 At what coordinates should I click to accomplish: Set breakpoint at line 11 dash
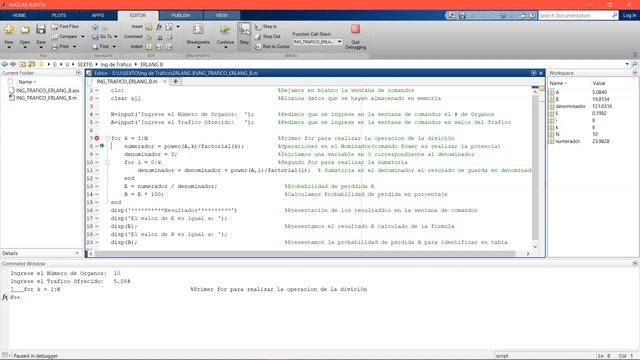coord(97,170)
